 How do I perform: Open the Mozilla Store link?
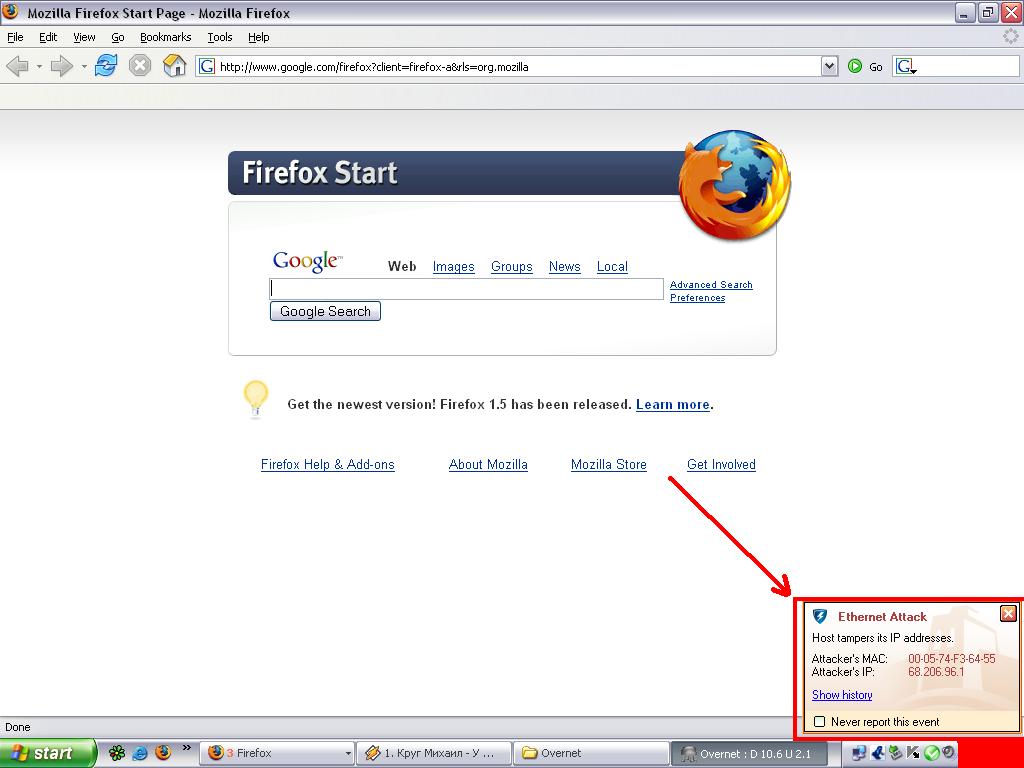pos(609,464)
